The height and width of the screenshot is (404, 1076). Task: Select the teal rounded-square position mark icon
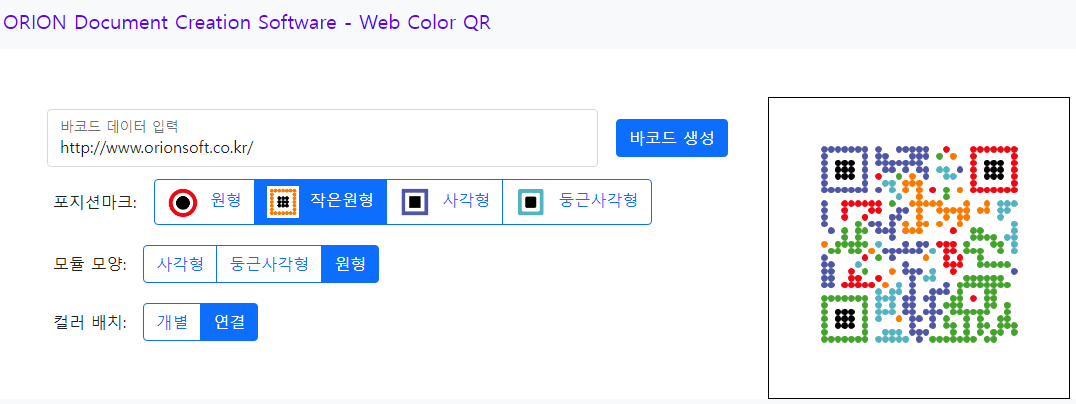[x=530, y=202]
